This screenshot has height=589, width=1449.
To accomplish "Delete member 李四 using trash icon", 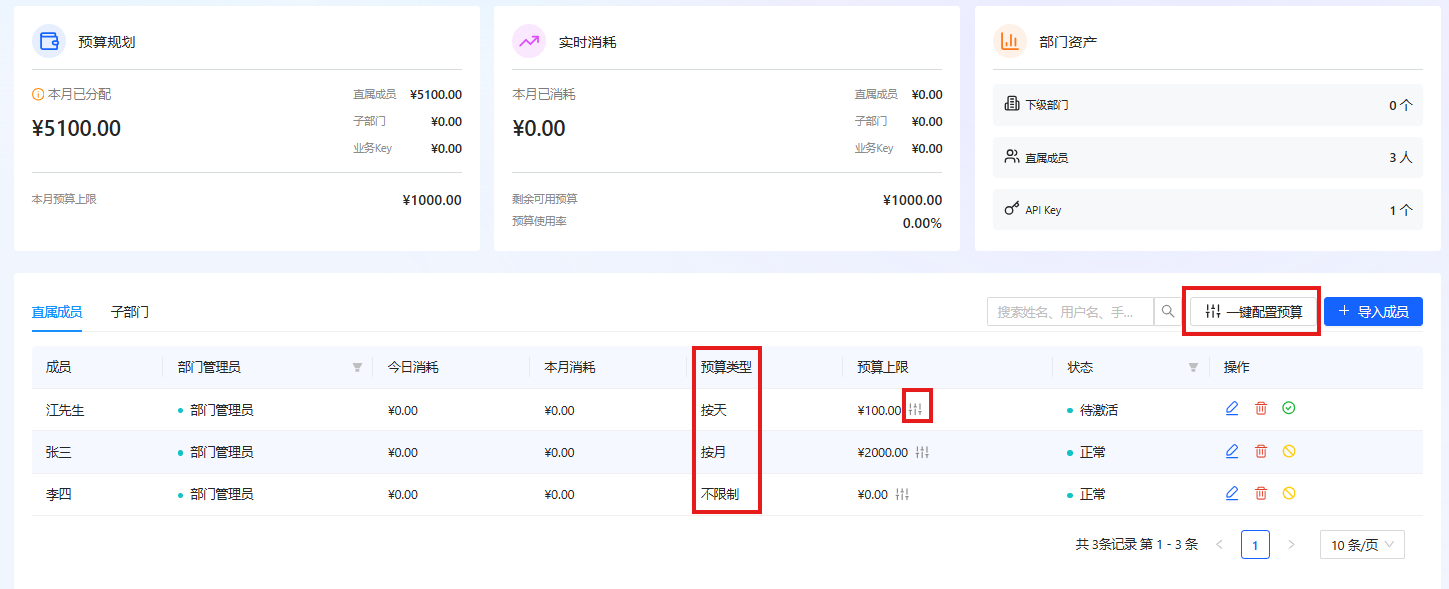I will coord(1261,493).
